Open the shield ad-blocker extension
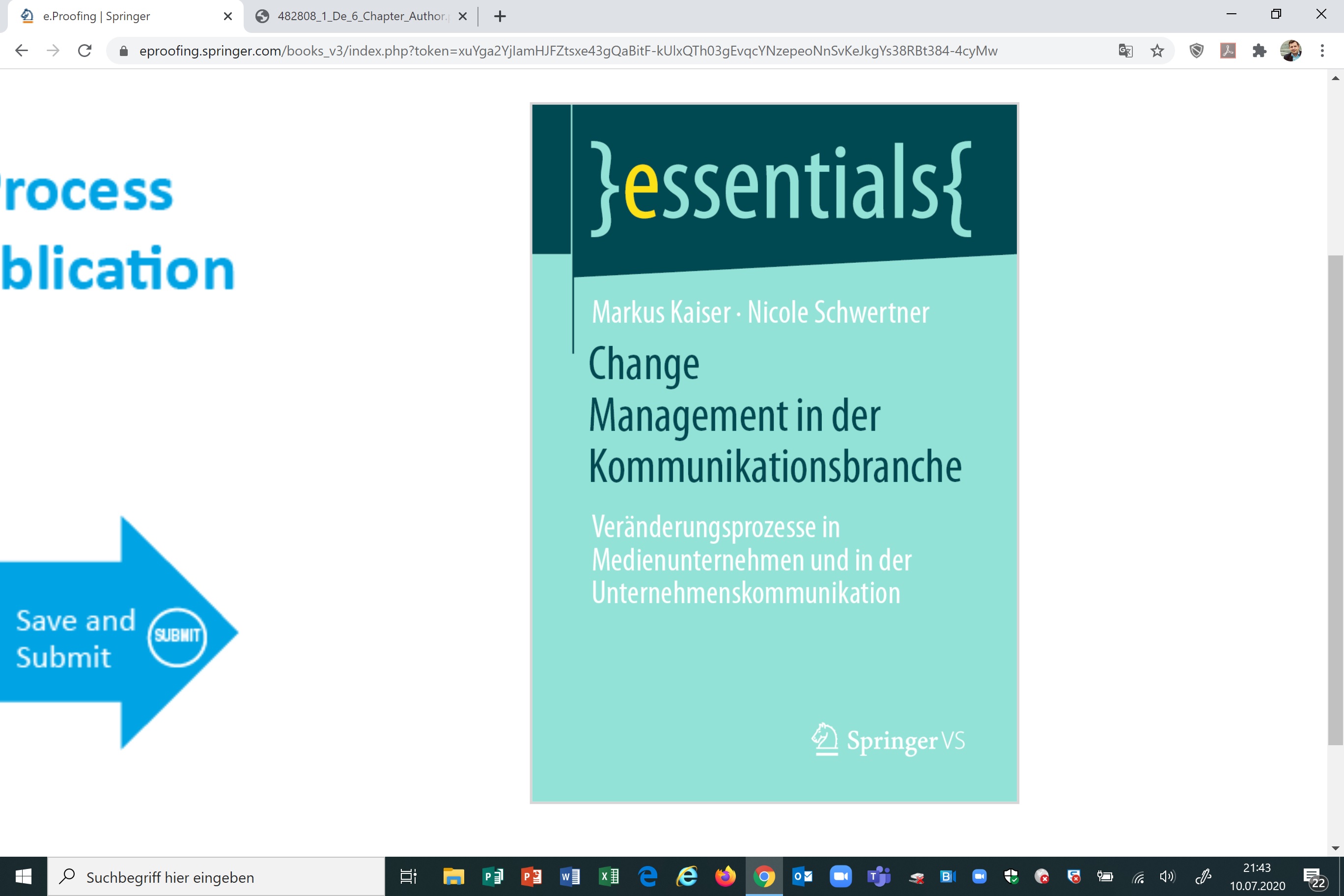This screenshot has width=1344, height=896. (x=1197, y=51)
